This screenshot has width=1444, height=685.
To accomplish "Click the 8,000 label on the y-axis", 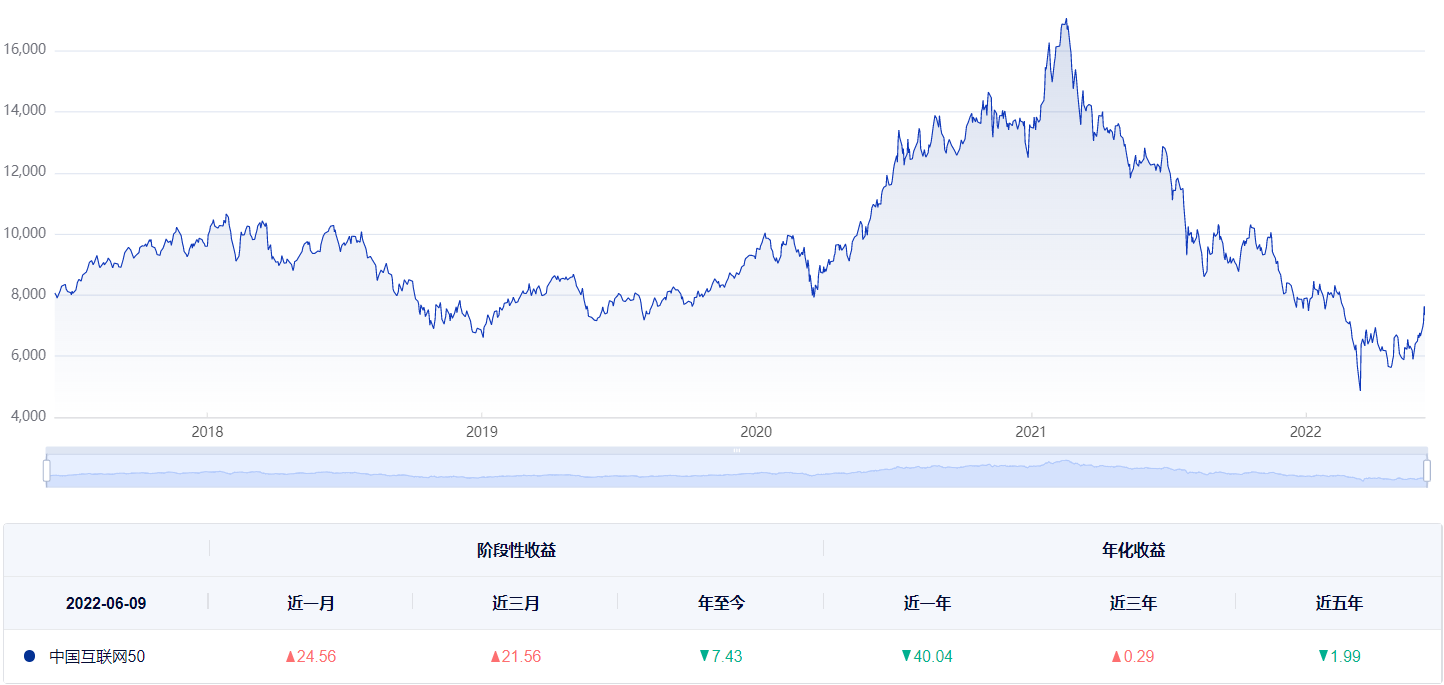I will [x=29, y=294].
